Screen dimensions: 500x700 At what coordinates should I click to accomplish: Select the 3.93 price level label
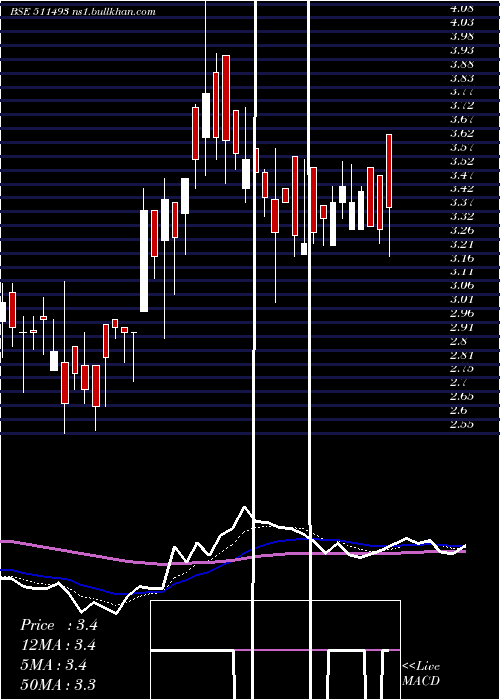point(462,50)
